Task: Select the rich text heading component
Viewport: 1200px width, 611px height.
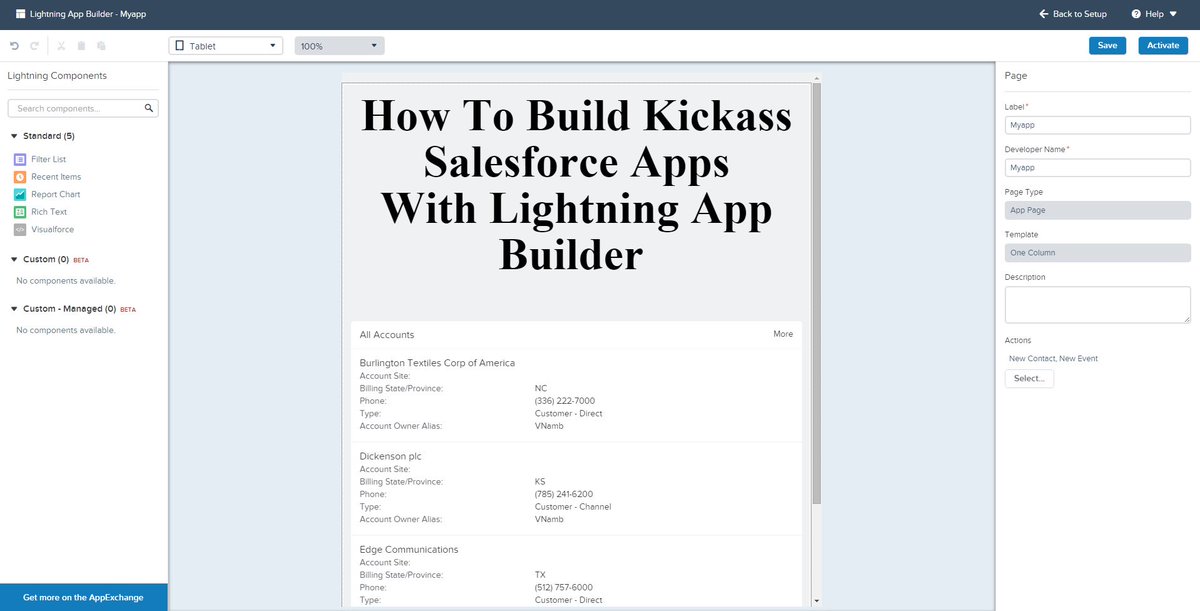Action: point(576,186)
